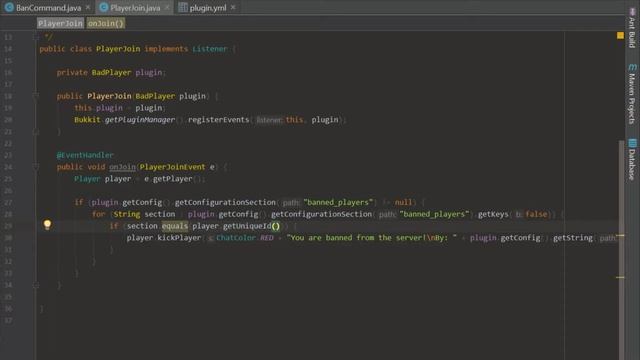
Task: Click the Listener interface name
Action: pyautogui.click(x=210, y=49)
